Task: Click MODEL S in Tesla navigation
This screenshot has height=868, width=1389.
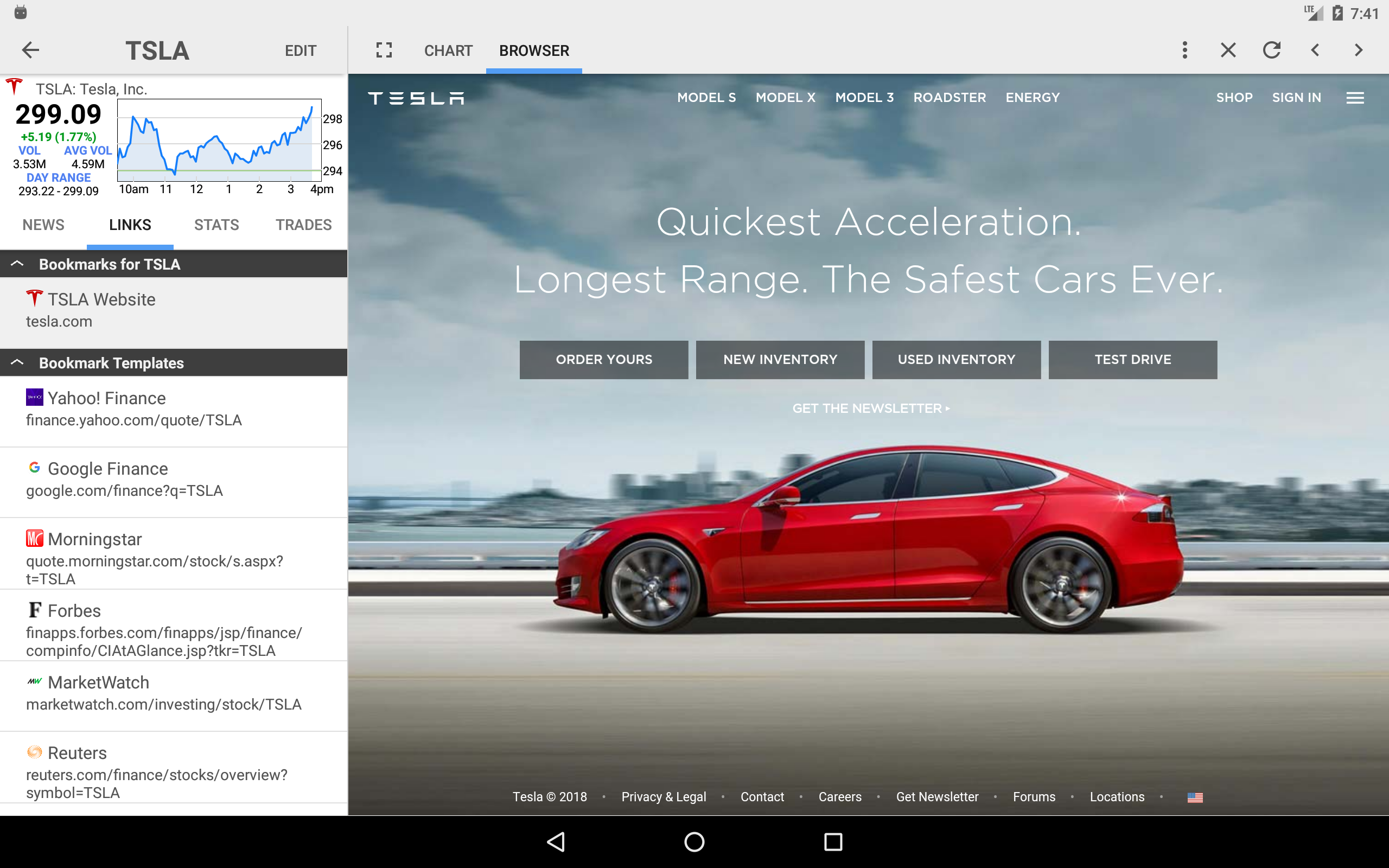Action: 706,98
